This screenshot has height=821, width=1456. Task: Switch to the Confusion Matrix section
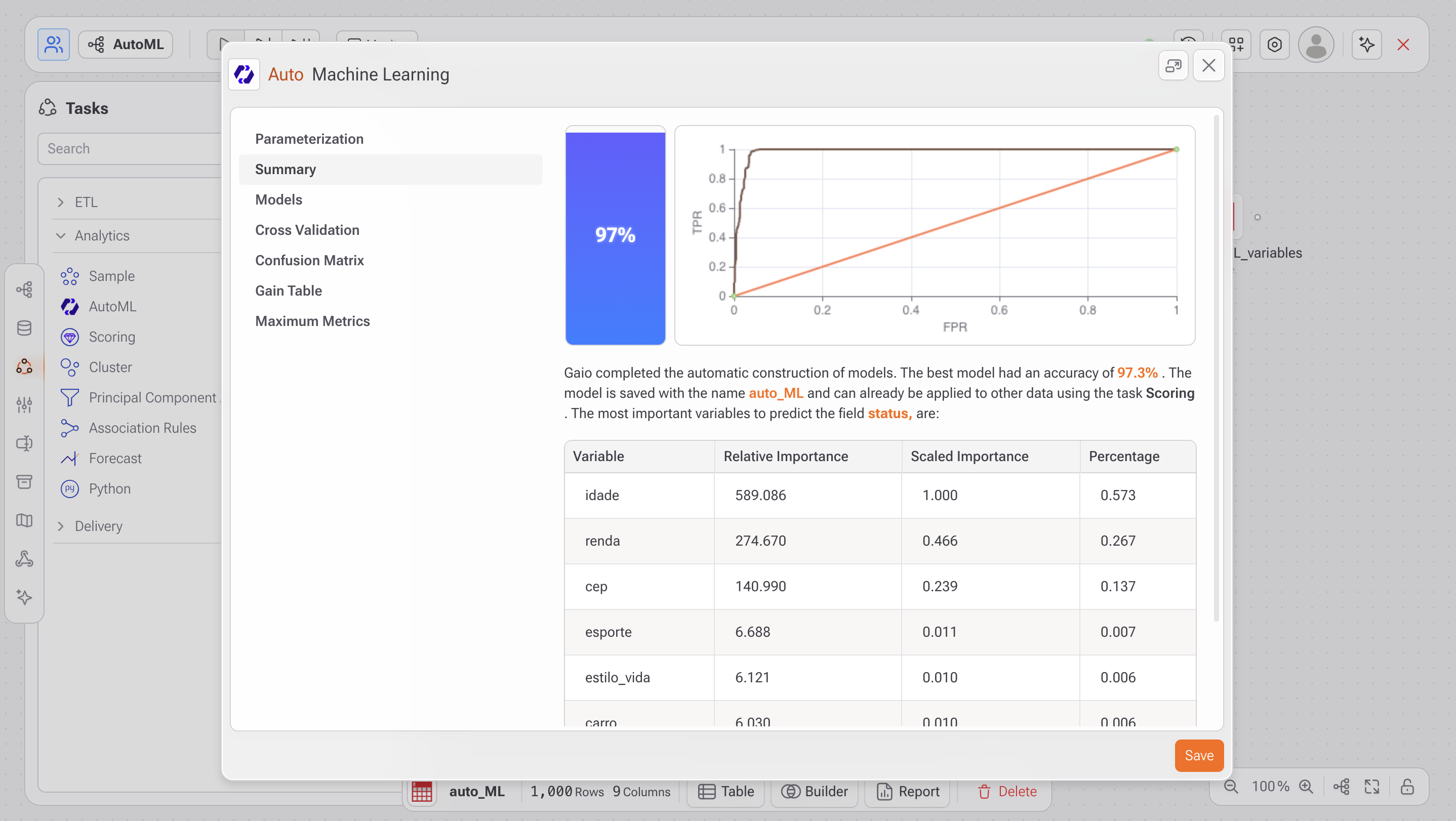point(309,261)
